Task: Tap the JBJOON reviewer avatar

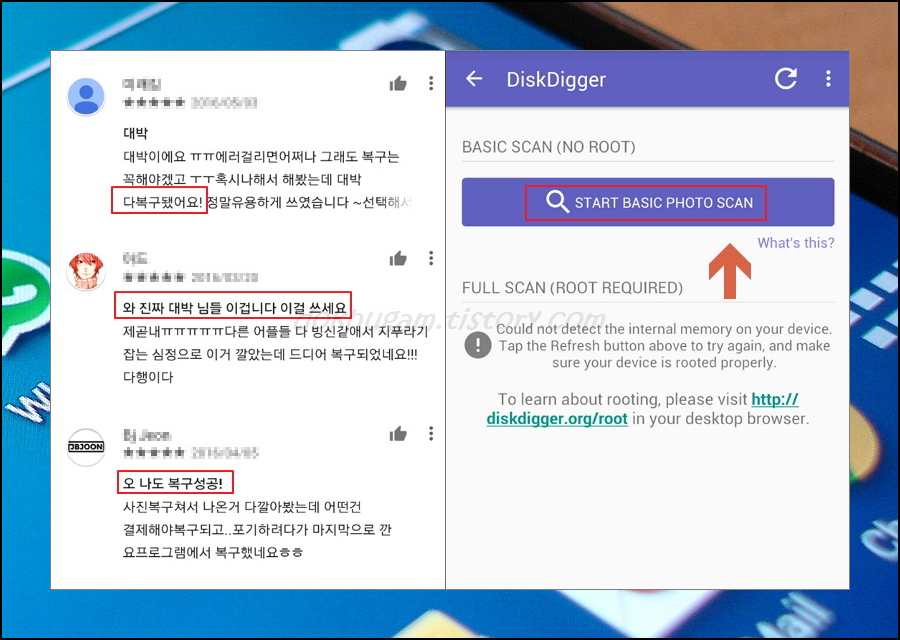Action: click(x=86, y=447)
